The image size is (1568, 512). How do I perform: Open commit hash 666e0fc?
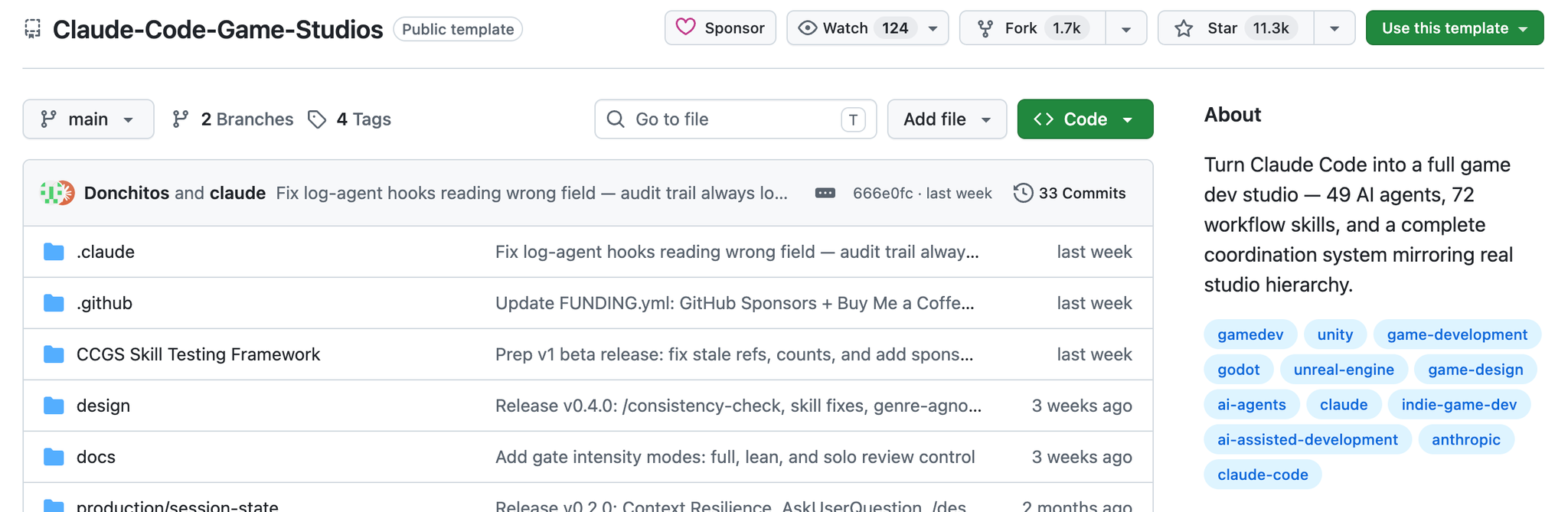click(883, 193)
